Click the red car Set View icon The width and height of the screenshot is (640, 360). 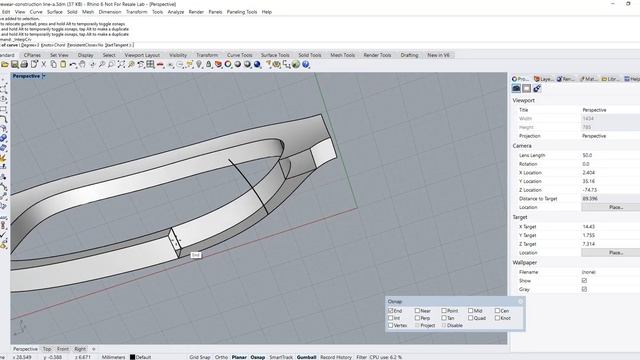(160, 64)
